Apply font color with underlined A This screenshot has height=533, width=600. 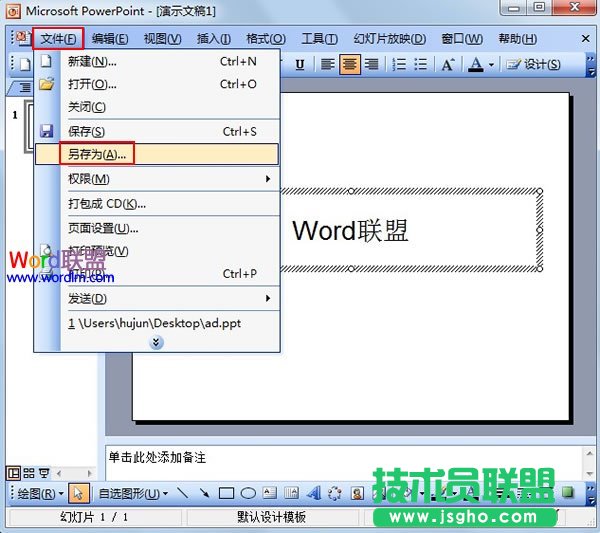click(476, 64)
